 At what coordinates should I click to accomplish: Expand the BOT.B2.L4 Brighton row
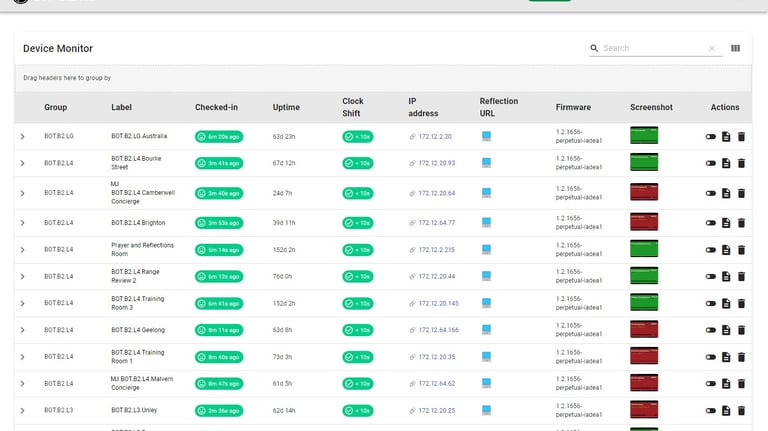click(23, 223)
